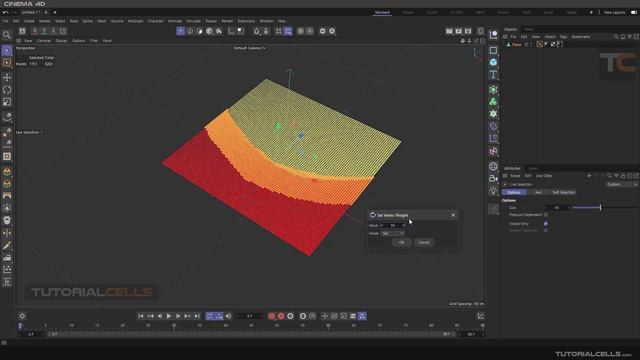Image resolution: width=640 pixels, height=360 pixels.
Task: Activate the Live Selection tool icon
Action: coord(7,51)
